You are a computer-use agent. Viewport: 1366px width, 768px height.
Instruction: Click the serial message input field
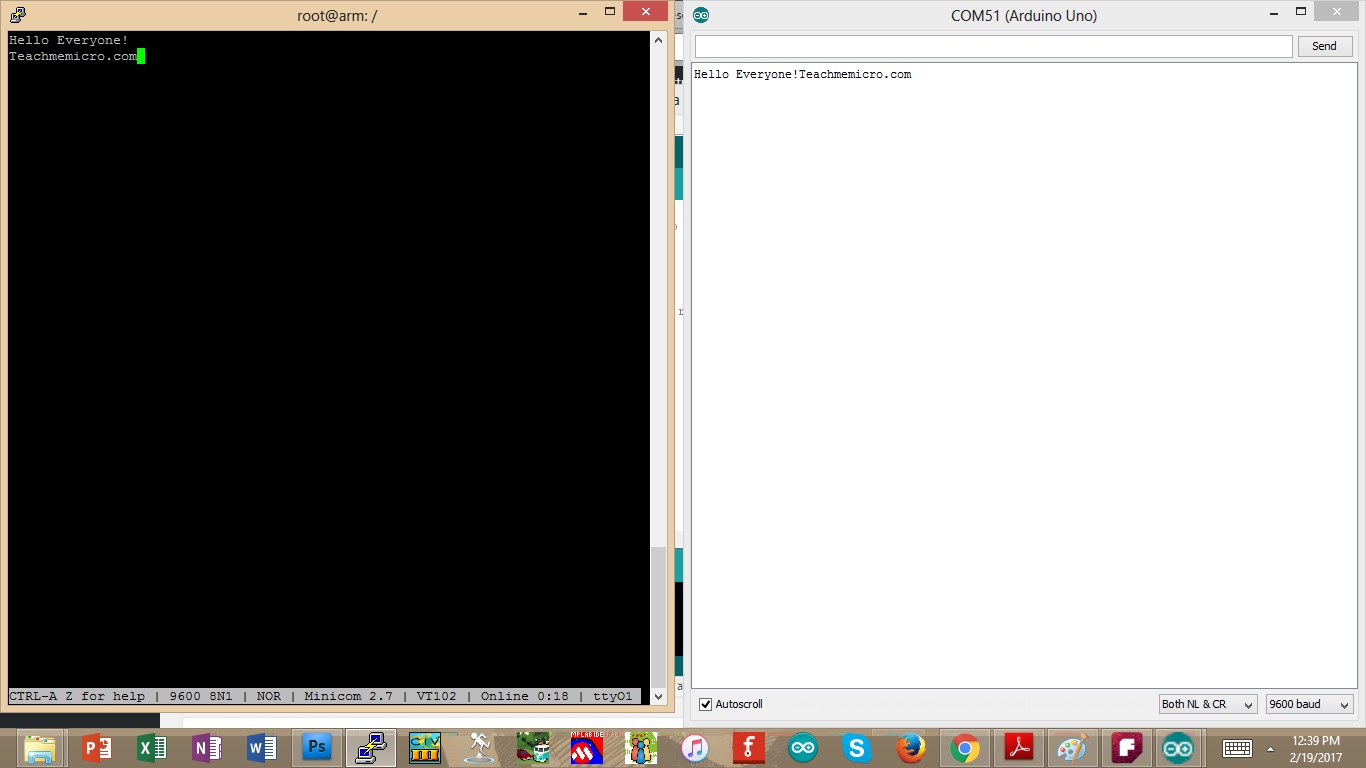(x=993, y=46)
